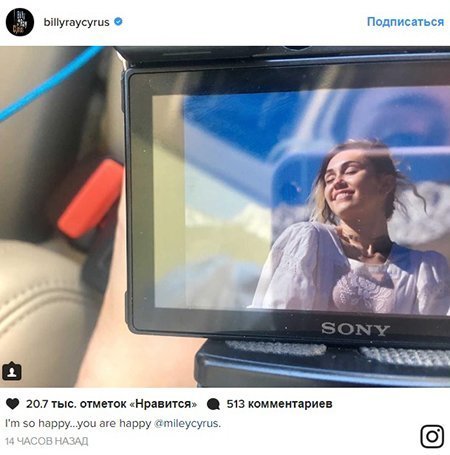Show tagged people icon on photo
450x455 pixels.
pos(12,371)
